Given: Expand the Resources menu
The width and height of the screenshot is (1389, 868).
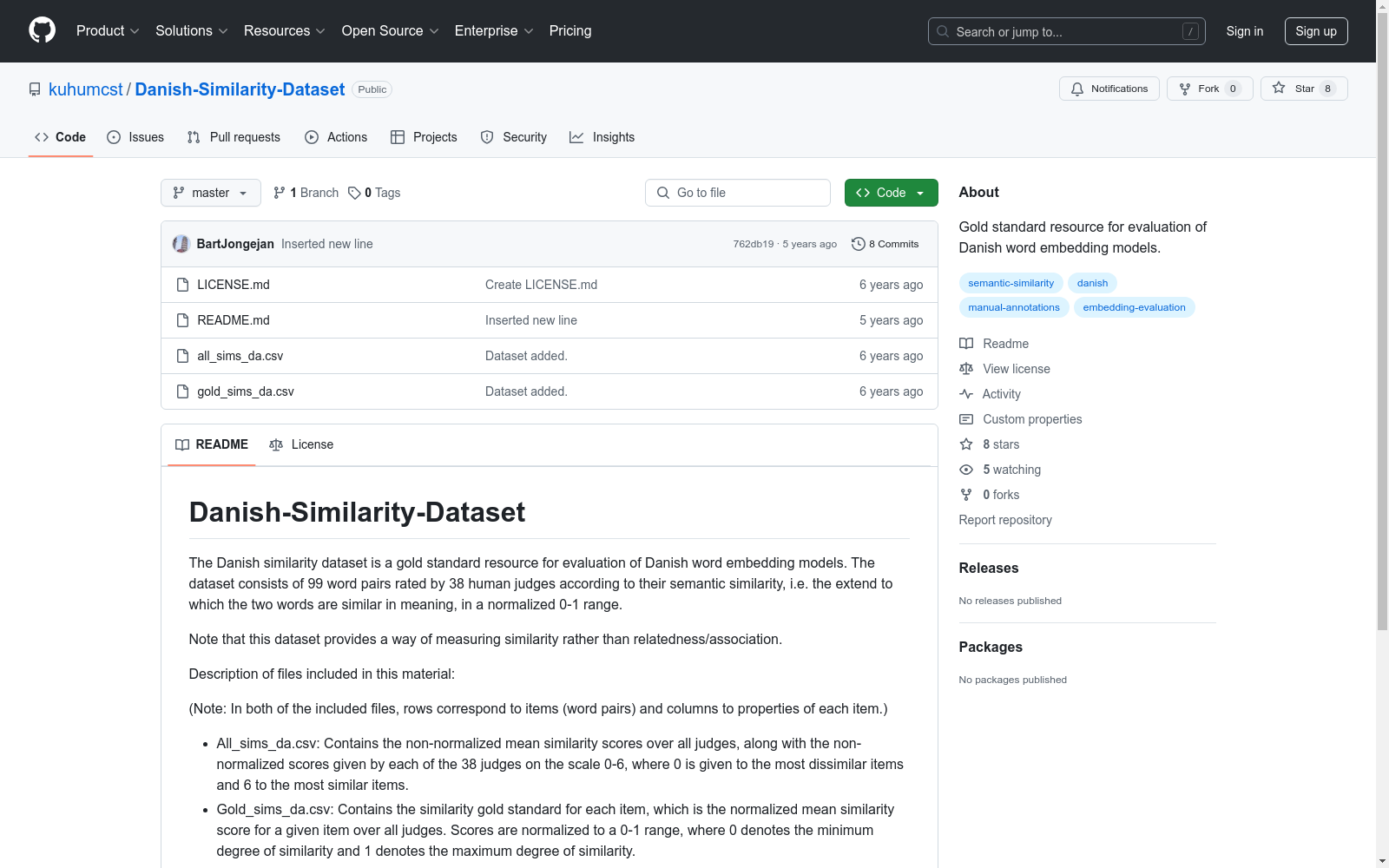Looking at the screenshot, I should click(x=285, y=30).
